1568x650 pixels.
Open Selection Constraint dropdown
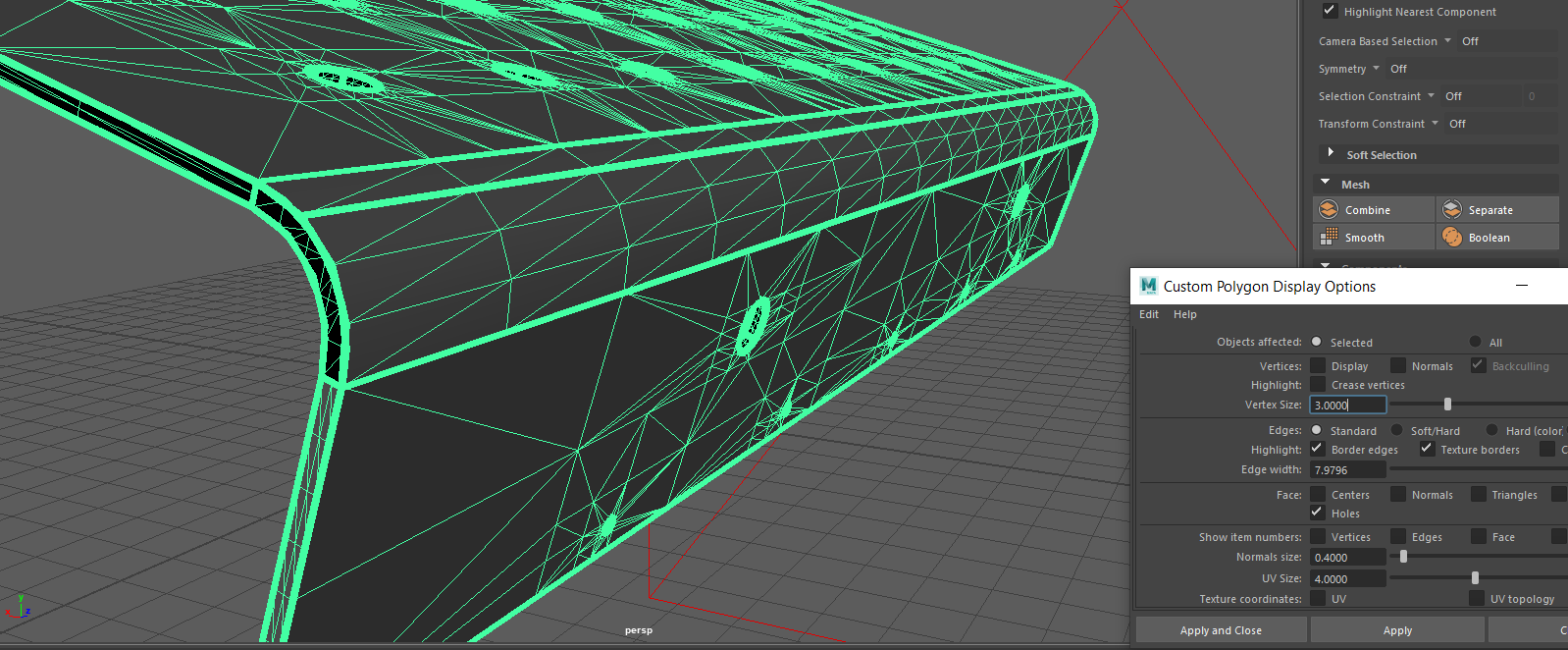pyautogui.click(x=1431, y=95)
